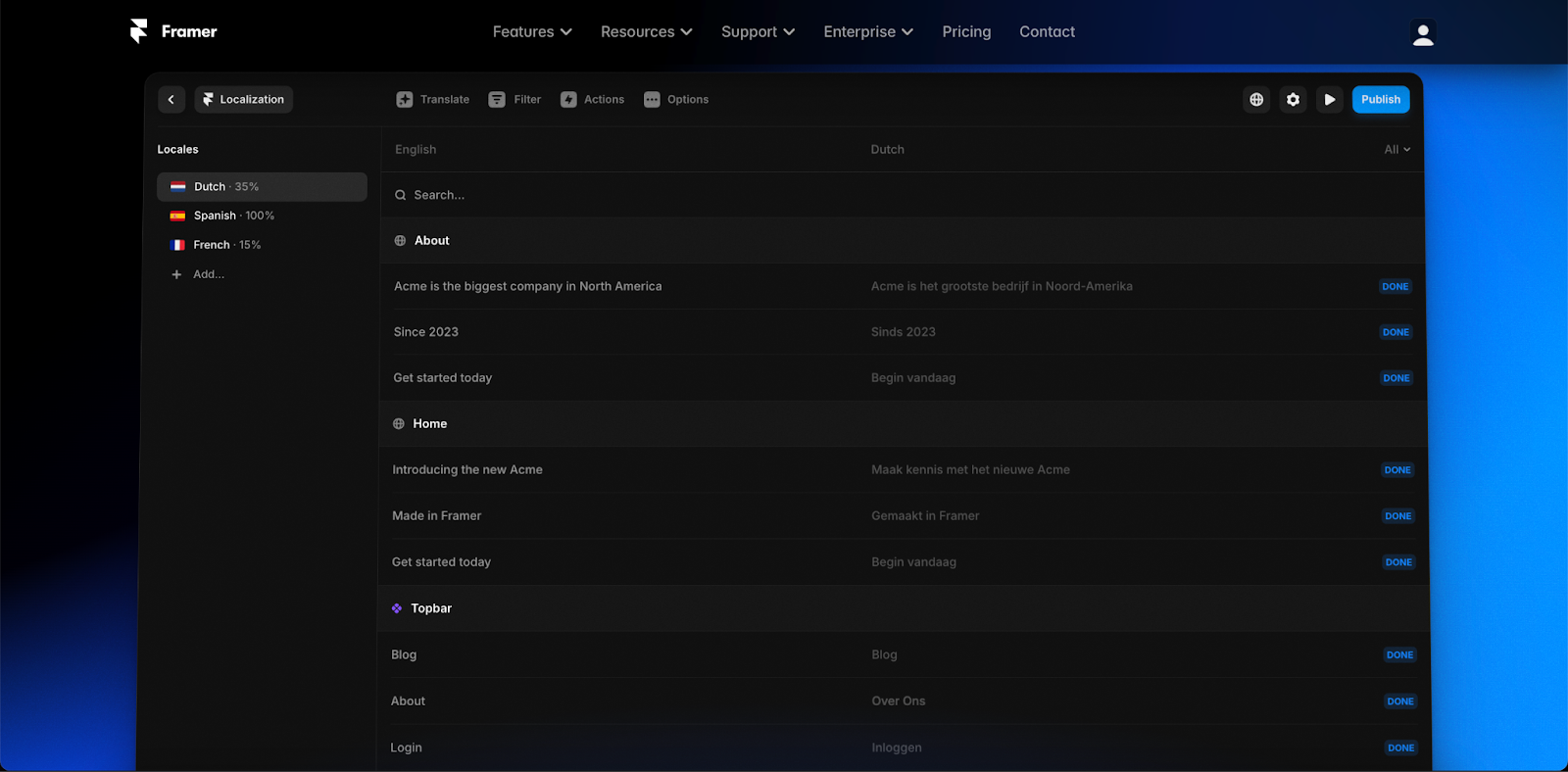This screenshot has width=1568, height=772.
Task: Click the Publish button
Action: tap(1380, 99)
